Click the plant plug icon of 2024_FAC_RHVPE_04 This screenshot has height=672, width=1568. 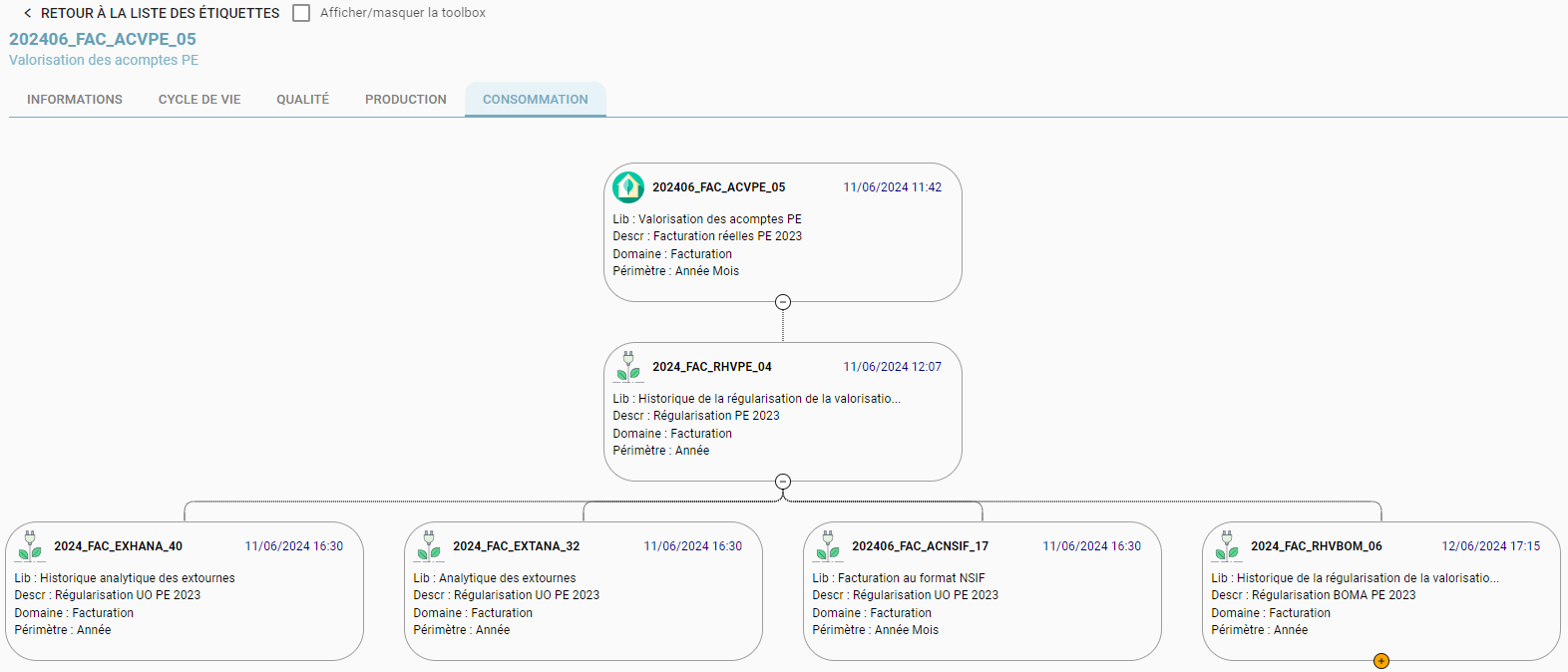coord(628,366)
